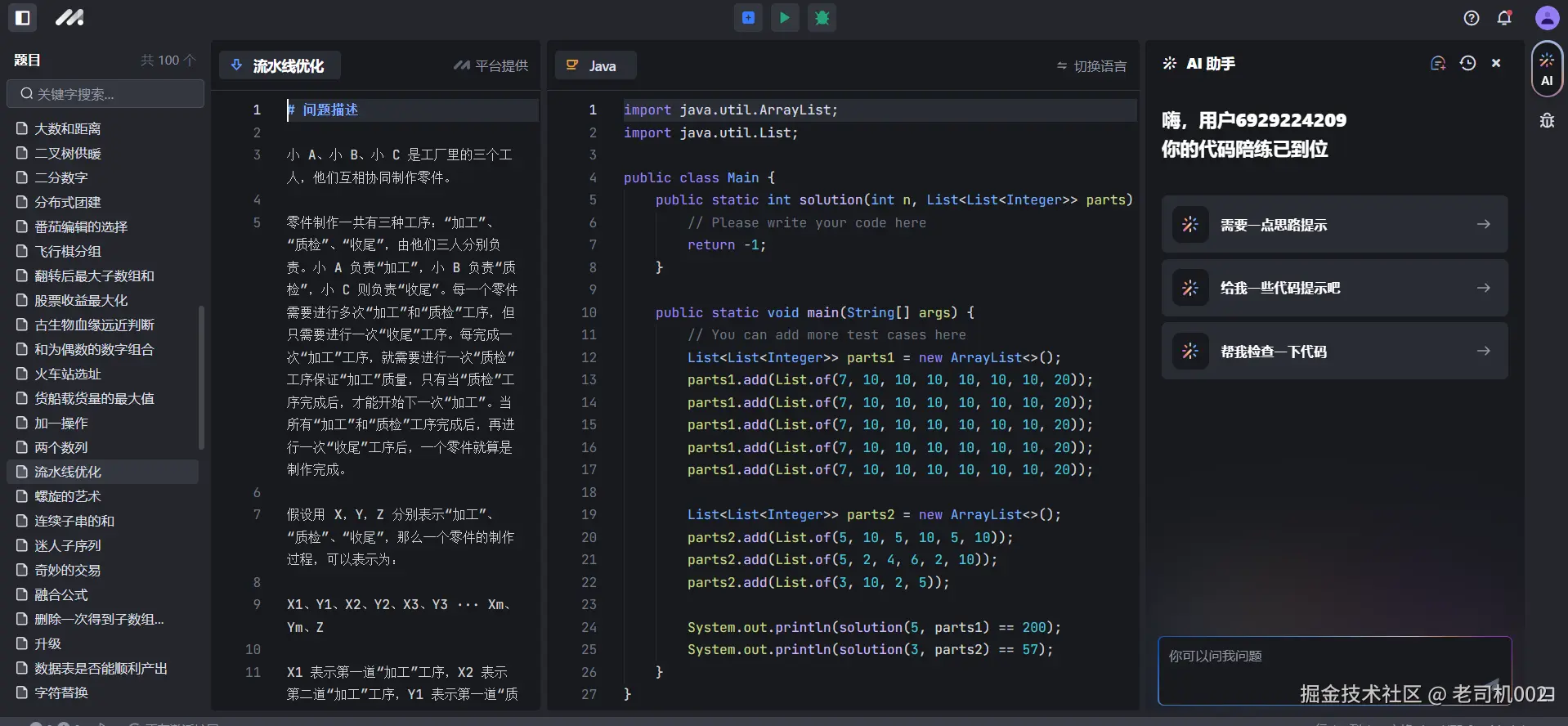The width and height of the screenshot is (1568, 726).
Task: Open 切换语言 language switcher
Action: click(x=1091, y=65)
